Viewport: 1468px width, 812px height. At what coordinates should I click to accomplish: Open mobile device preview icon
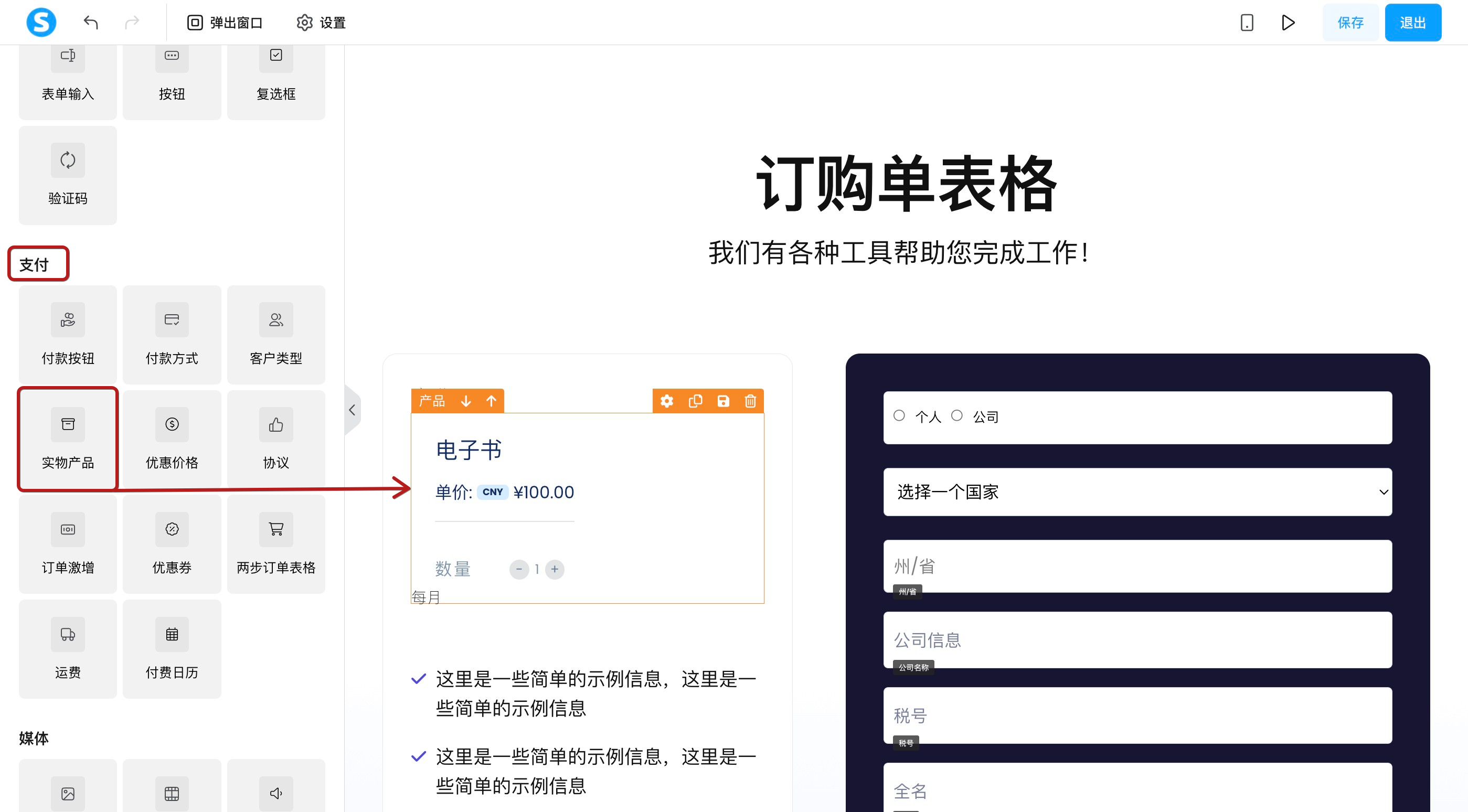1246,22
